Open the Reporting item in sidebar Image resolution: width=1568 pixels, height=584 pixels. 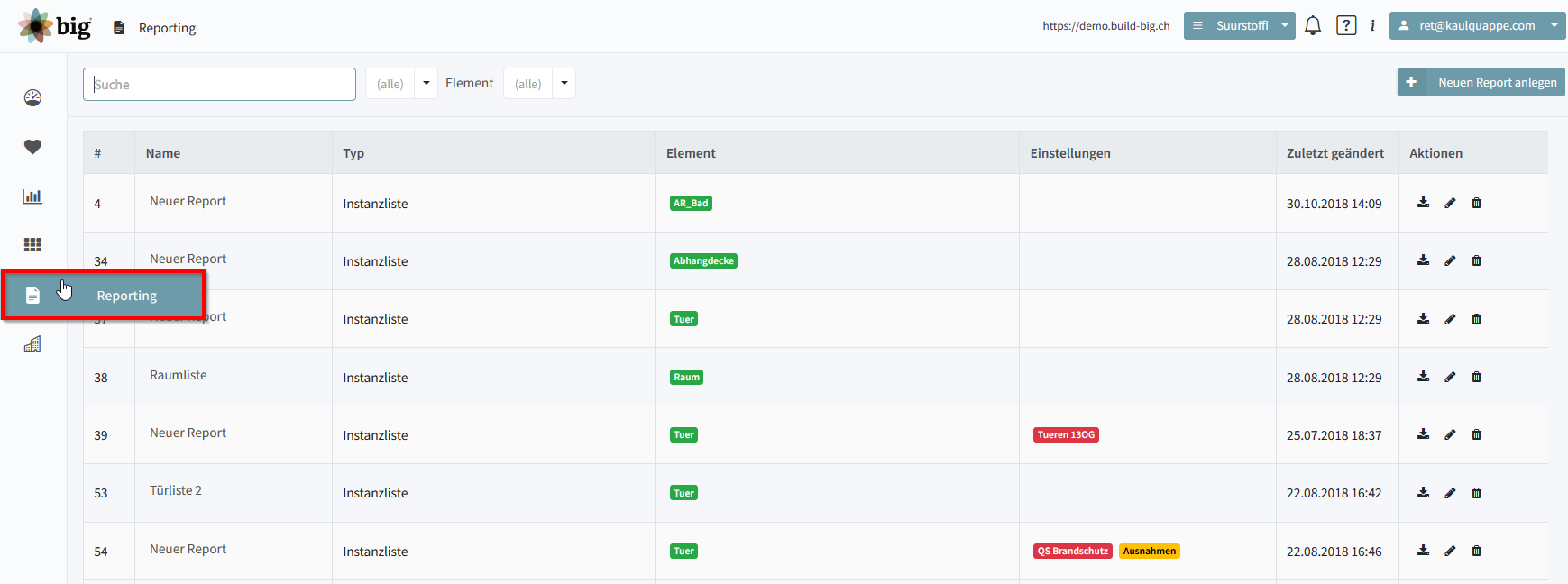coord(104,295)
